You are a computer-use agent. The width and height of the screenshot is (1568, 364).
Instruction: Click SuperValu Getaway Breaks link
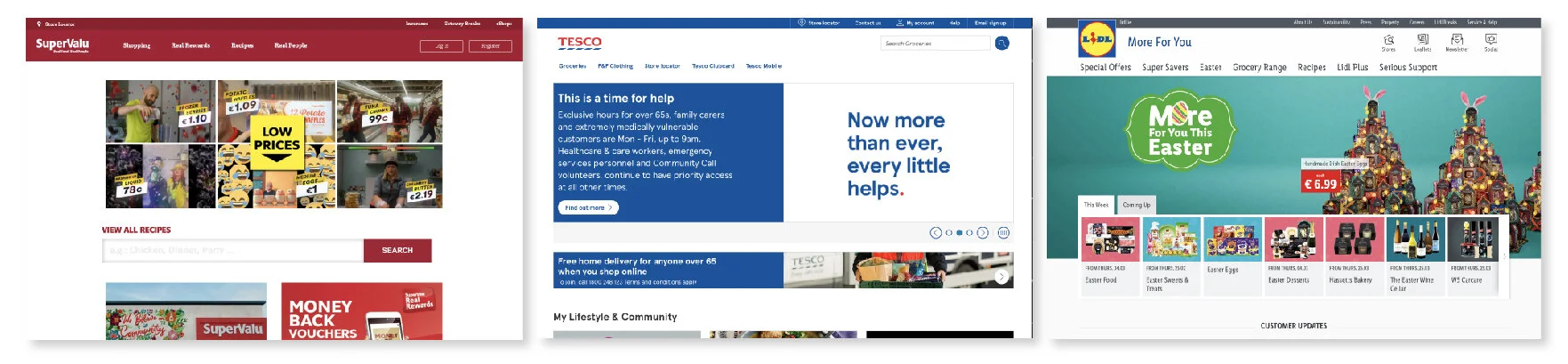tap(462, 24)
